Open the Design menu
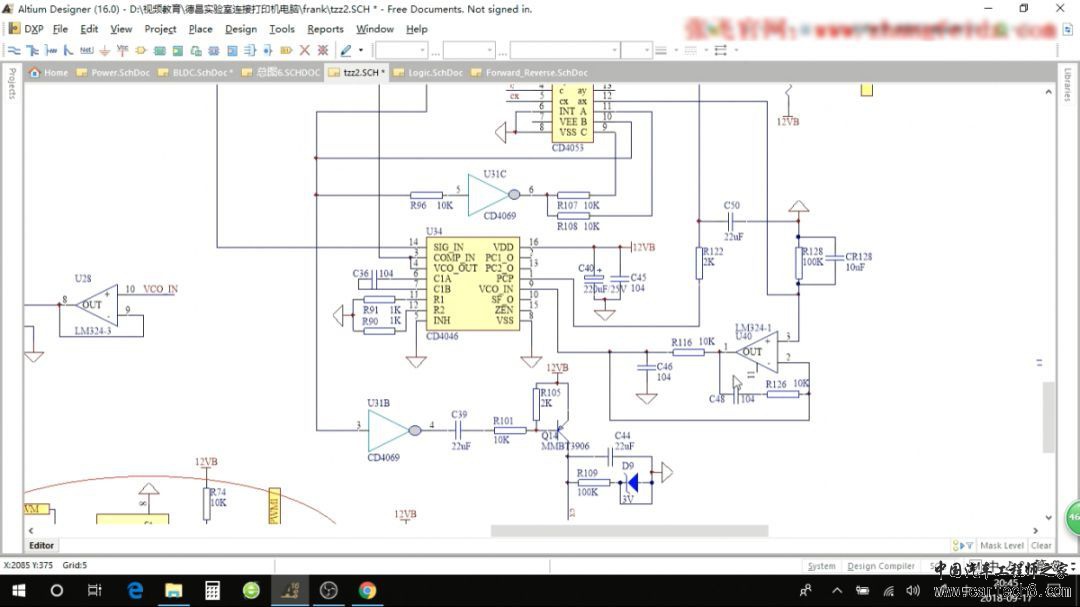 point(240,29)
